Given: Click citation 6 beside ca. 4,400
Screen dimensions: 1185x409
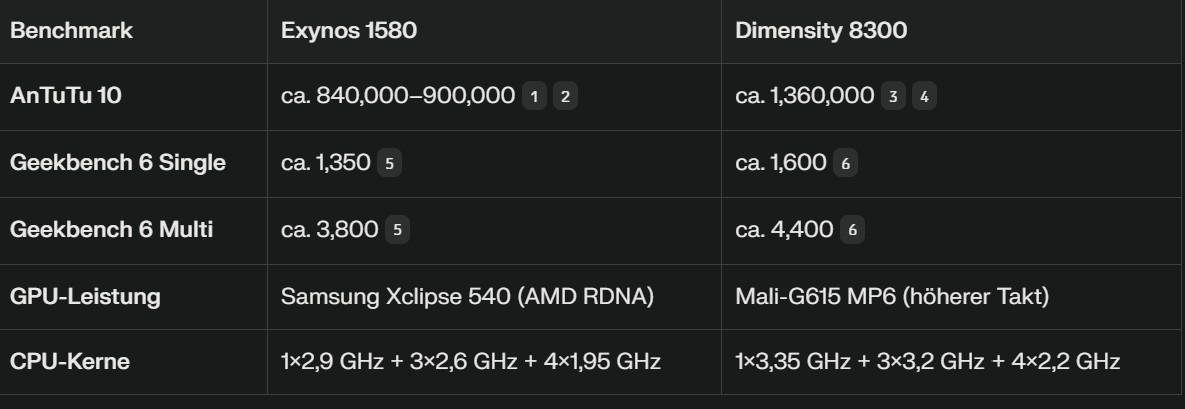Looking at the screenshot, I should coord(852,230).
